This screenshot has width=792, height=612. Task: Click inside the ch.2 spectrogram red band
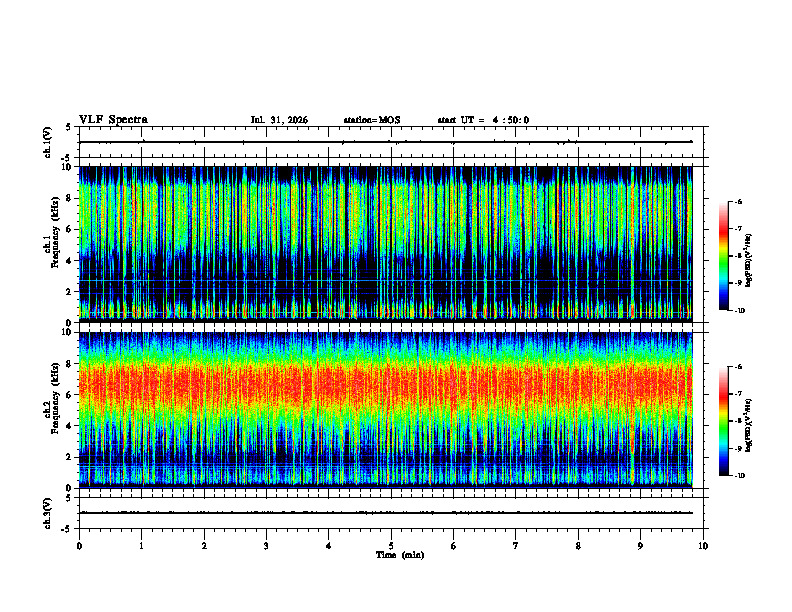tap(386, 386)
